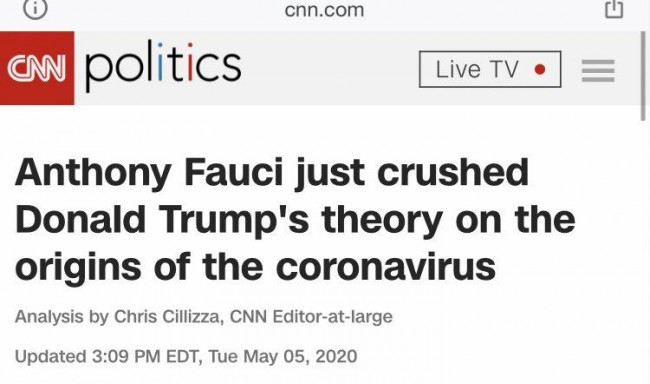This screenshot has width=650, height=384.
Task: Tap the site info icon in address bar
Action: (x=35, y=8)
